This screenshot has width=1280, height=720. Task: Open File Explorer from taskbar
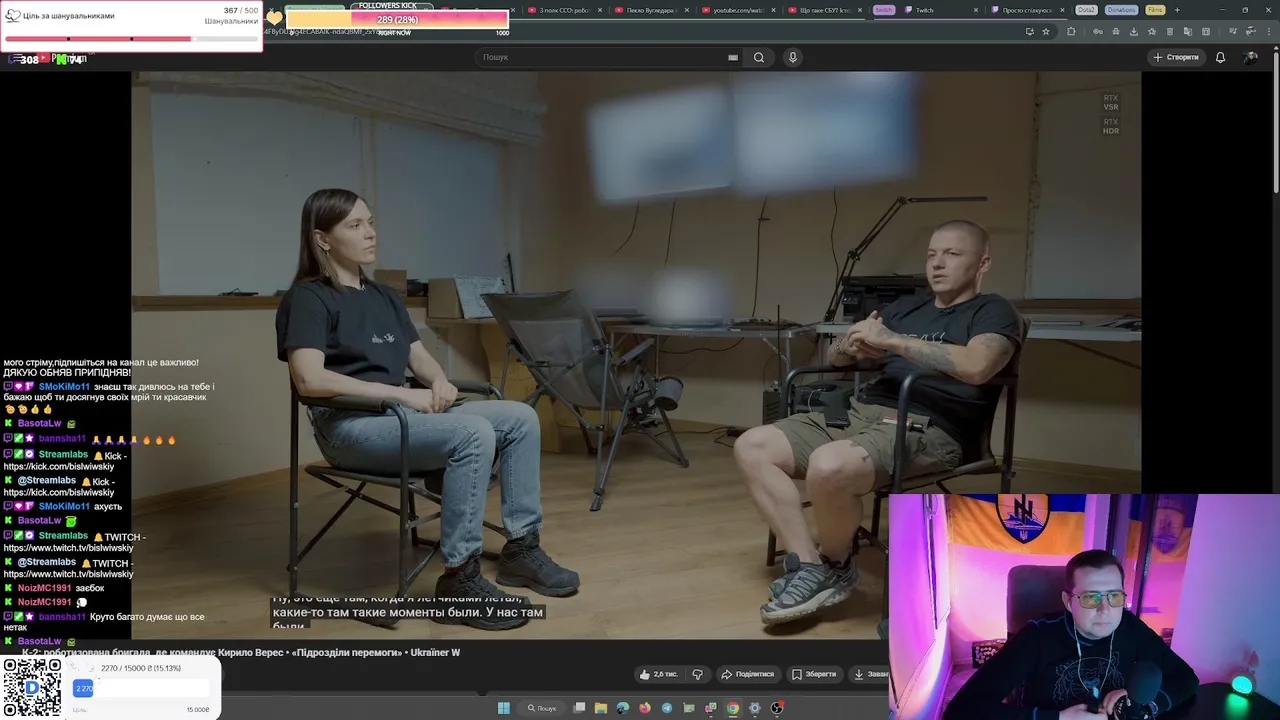601,708
